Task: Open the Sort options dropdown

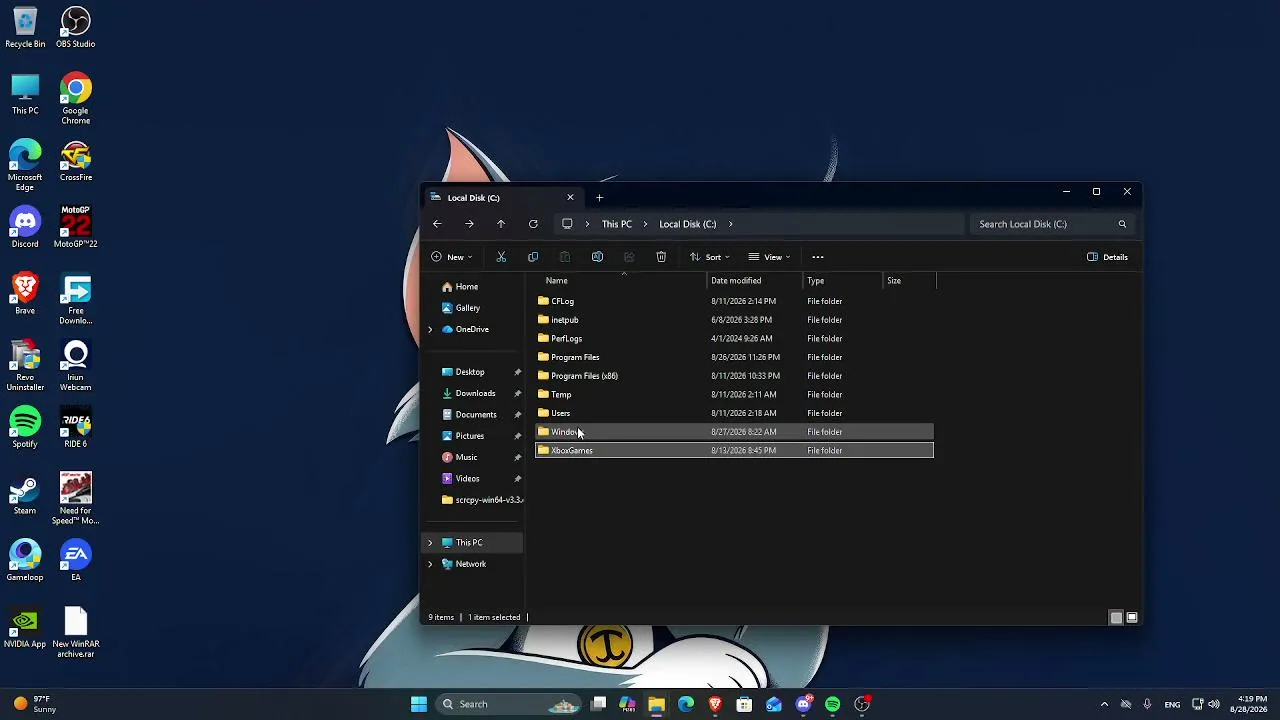Action: click(710, 257)
